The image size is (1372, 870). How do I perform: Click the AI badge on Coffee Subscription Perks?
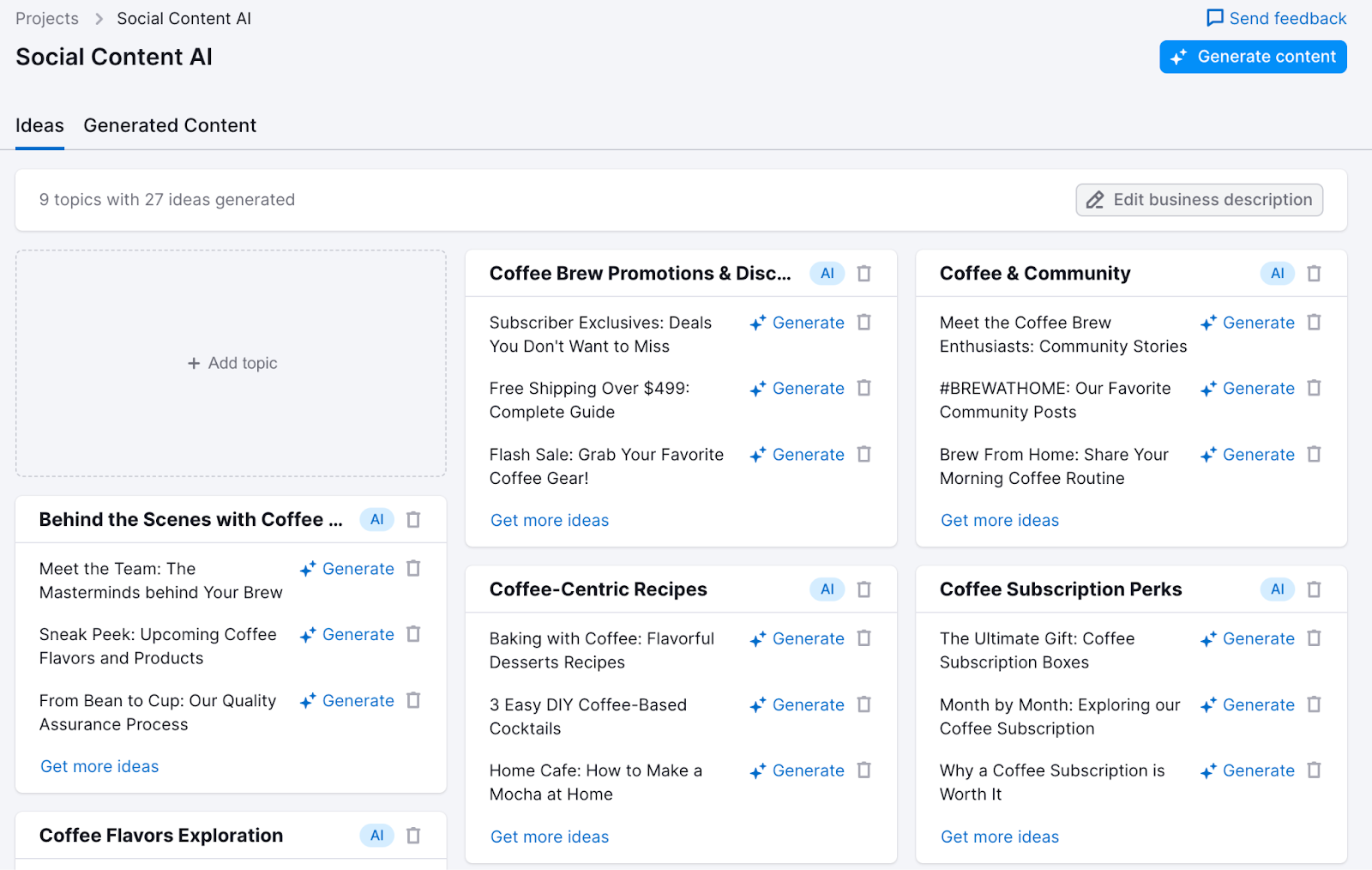[1276, 589]
